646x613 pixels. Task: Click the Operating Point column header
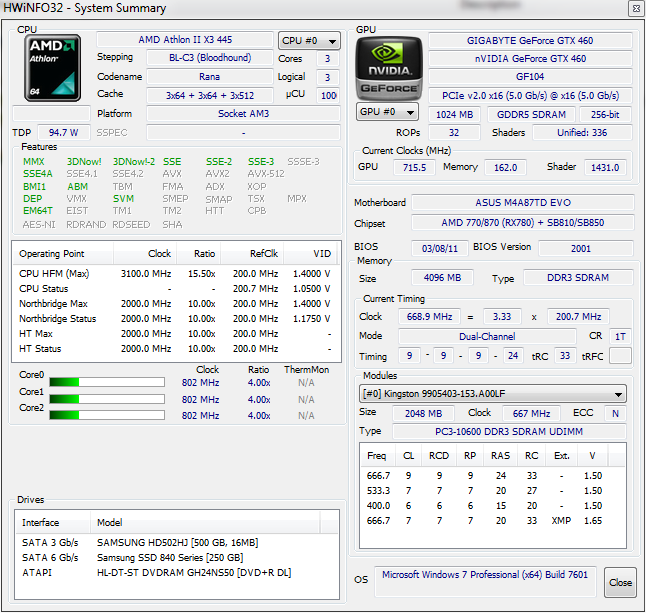coord(63,254)
